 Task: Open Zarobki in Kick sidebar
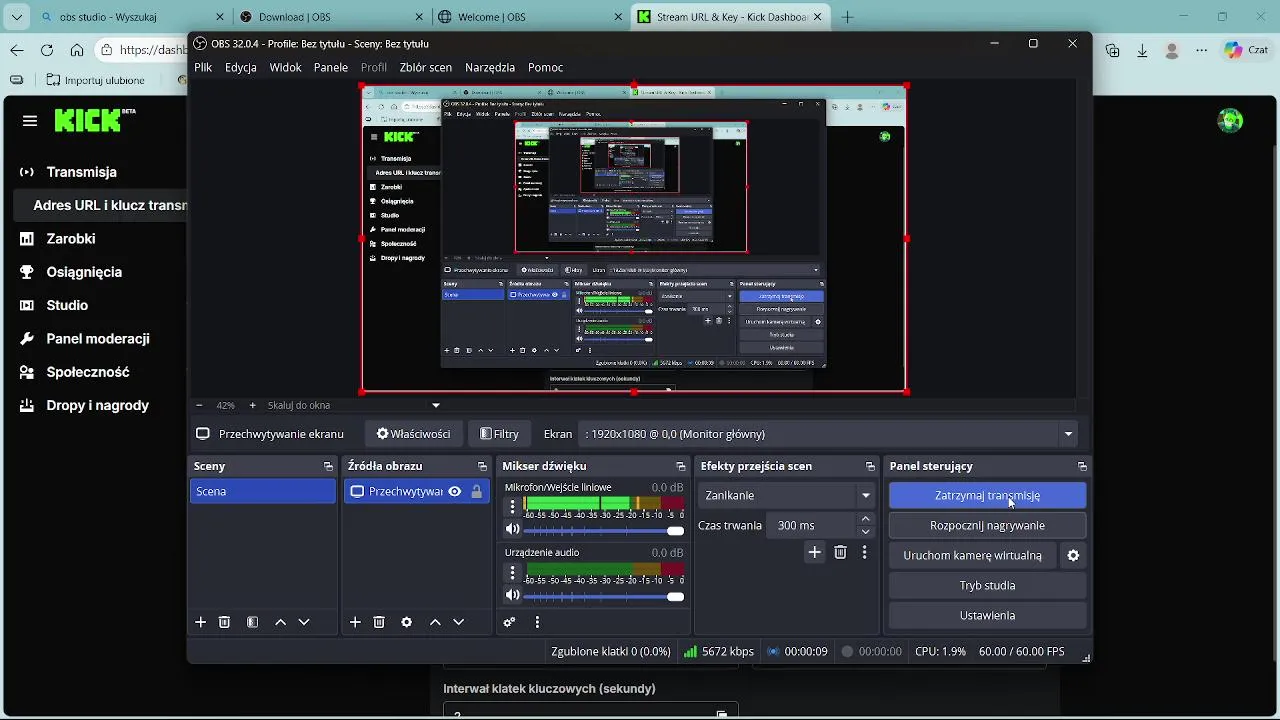point(71,239)
